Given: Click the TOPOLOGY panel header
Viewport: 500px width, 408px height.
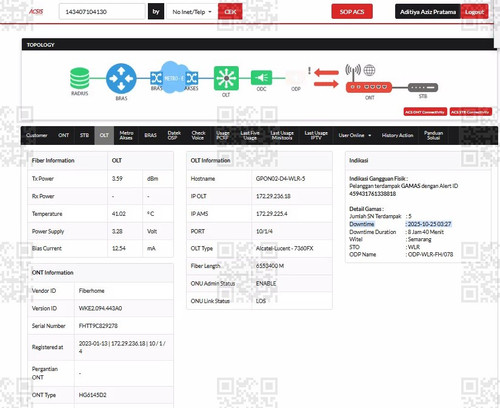Looking at the screenshot, I should tap(257, 45).
